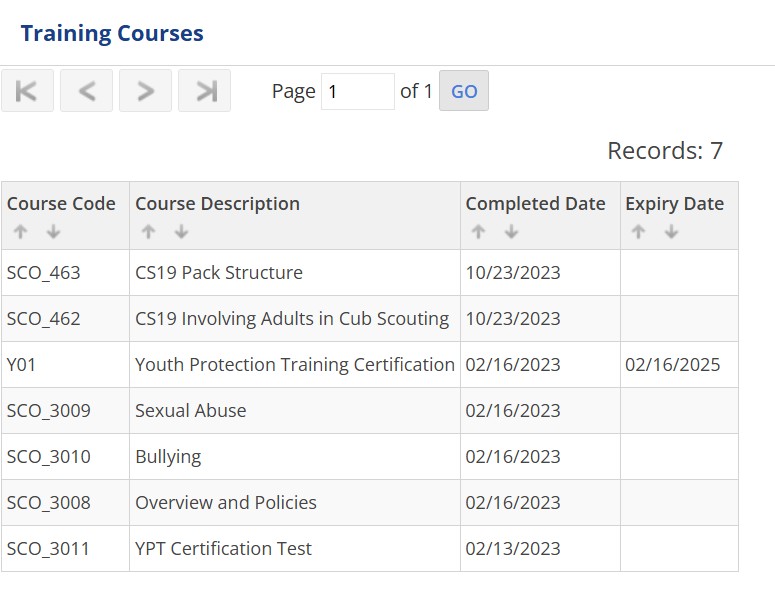The image size is (775, 615).
Task: Jump to the last page of records
Action: click(x=204, y=91)
